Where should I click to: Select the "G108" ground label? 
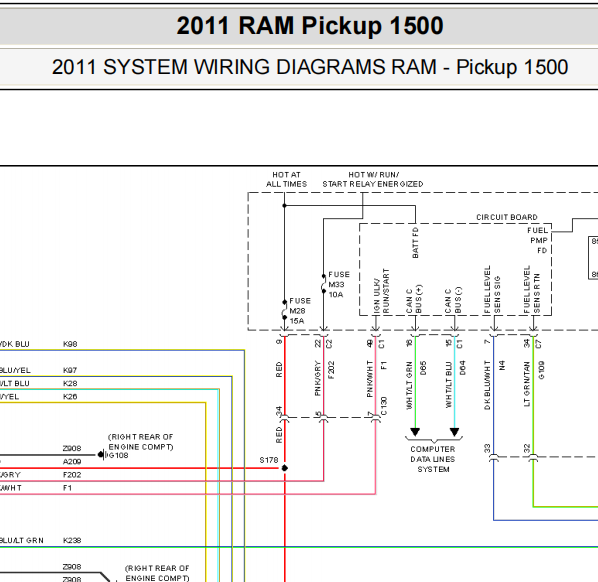click(119, 455)
